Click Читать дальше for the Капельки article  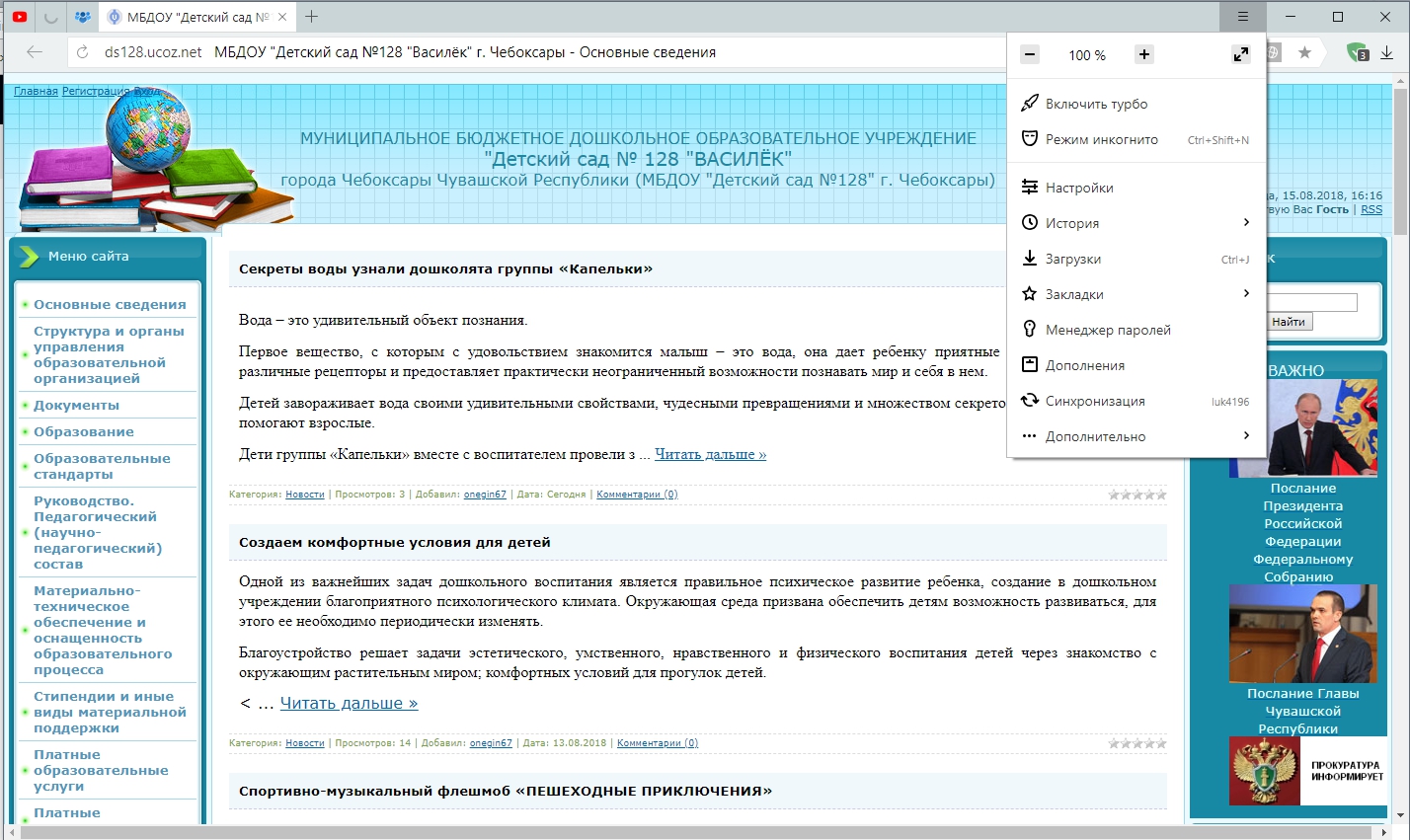[x=710, y=454]
